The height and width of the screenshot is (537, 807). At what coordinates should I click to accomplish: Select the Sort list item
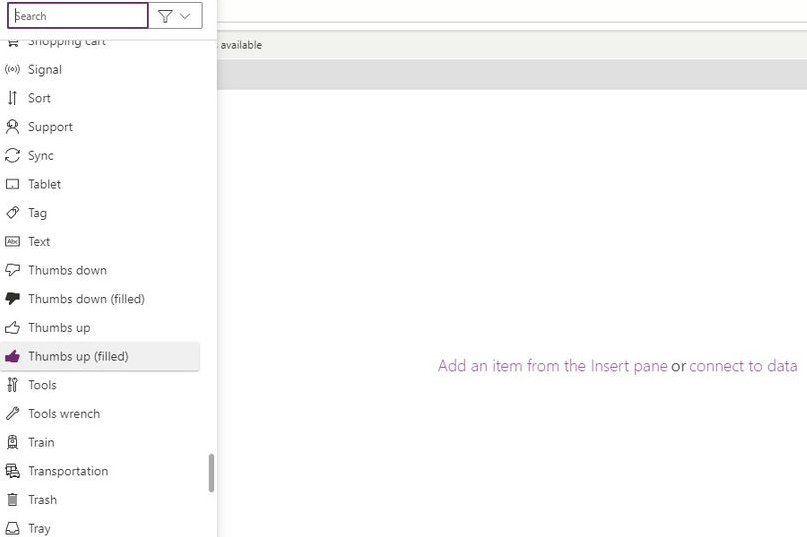click(x=100, y=98)
